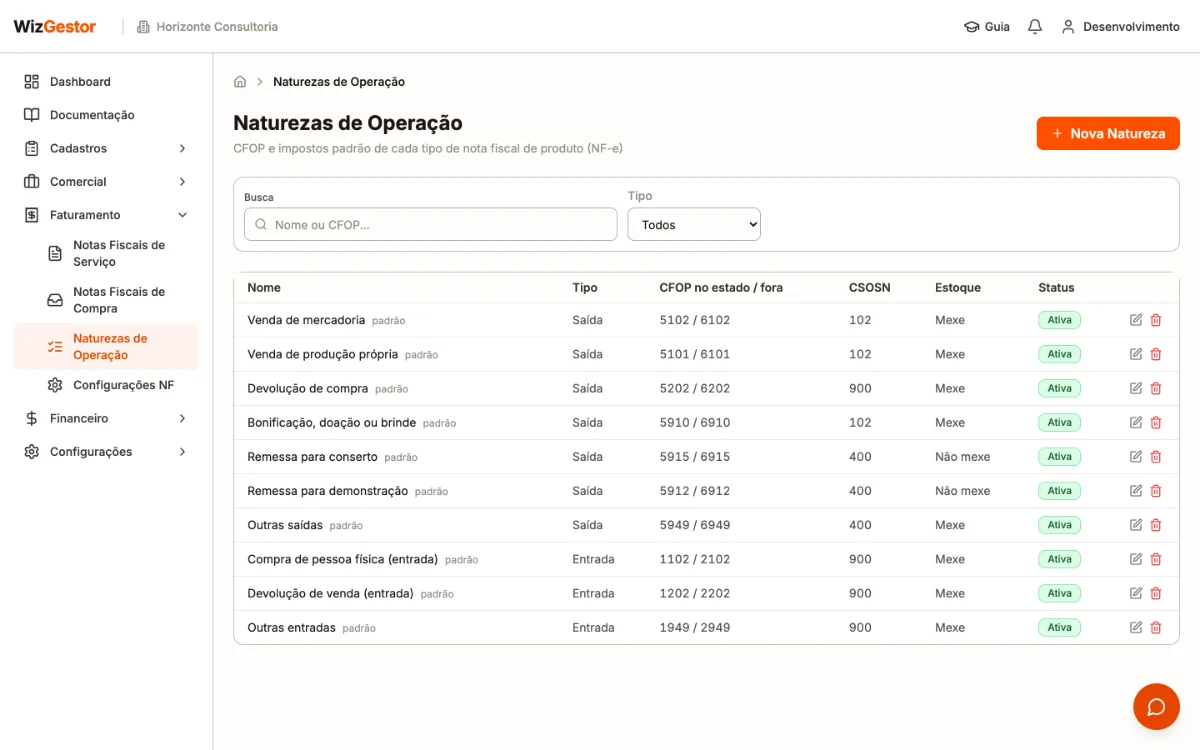
Task: Edit the Outras entradas row
Action: click(1136, 627)
